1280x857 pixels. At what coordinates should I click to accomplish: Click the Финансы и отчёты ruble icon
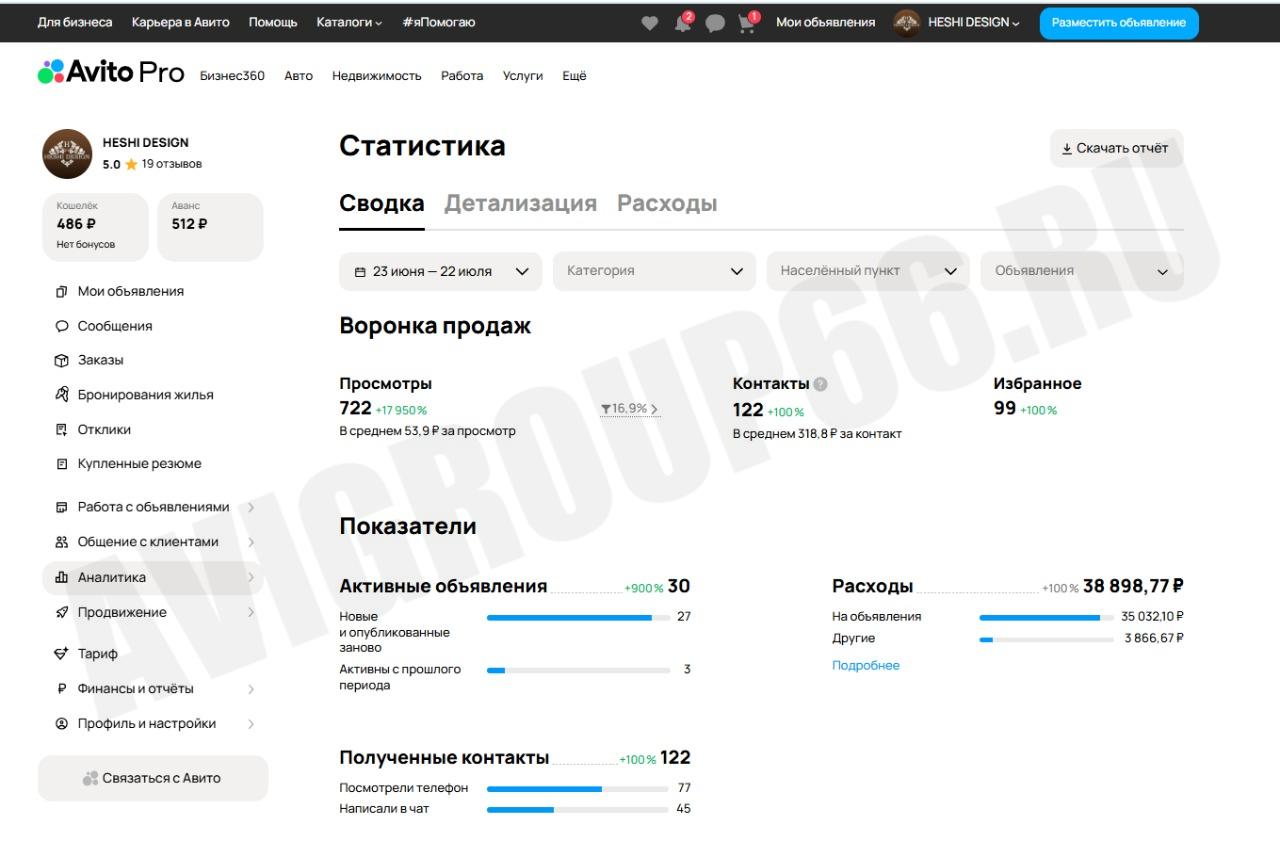pos(61,689)
